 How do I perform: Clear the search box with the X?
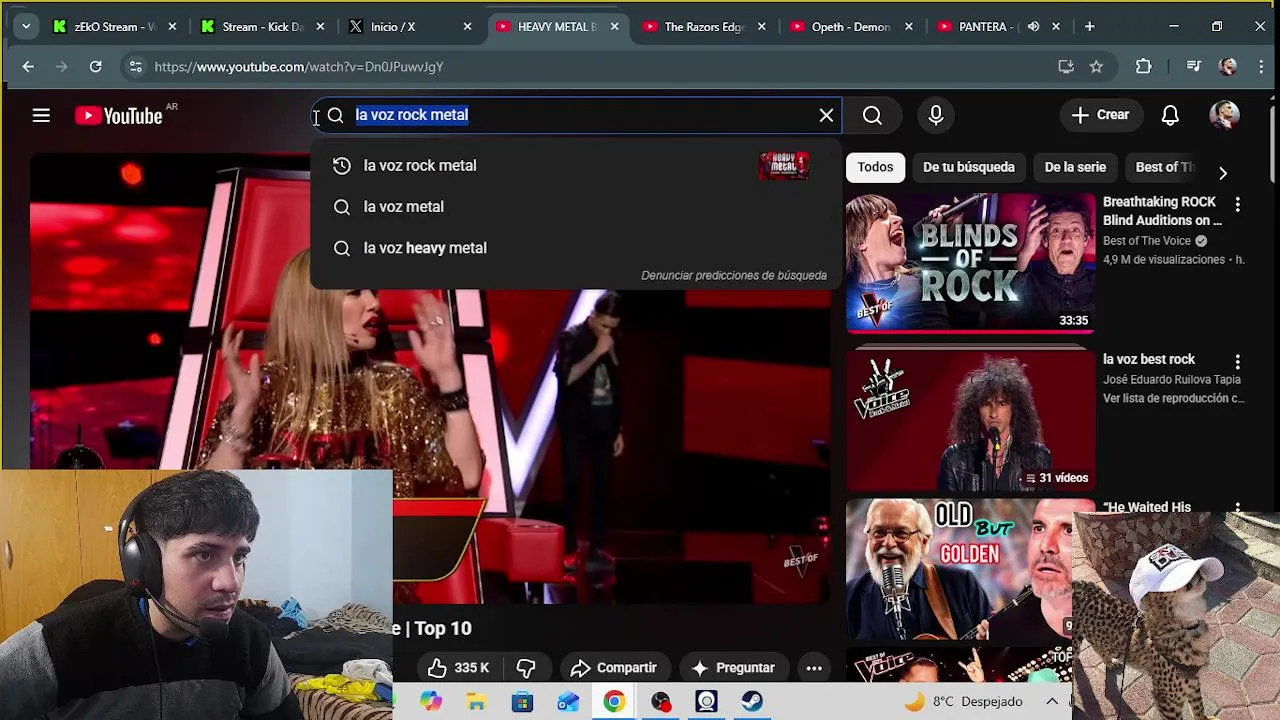(x=826, y=115)
